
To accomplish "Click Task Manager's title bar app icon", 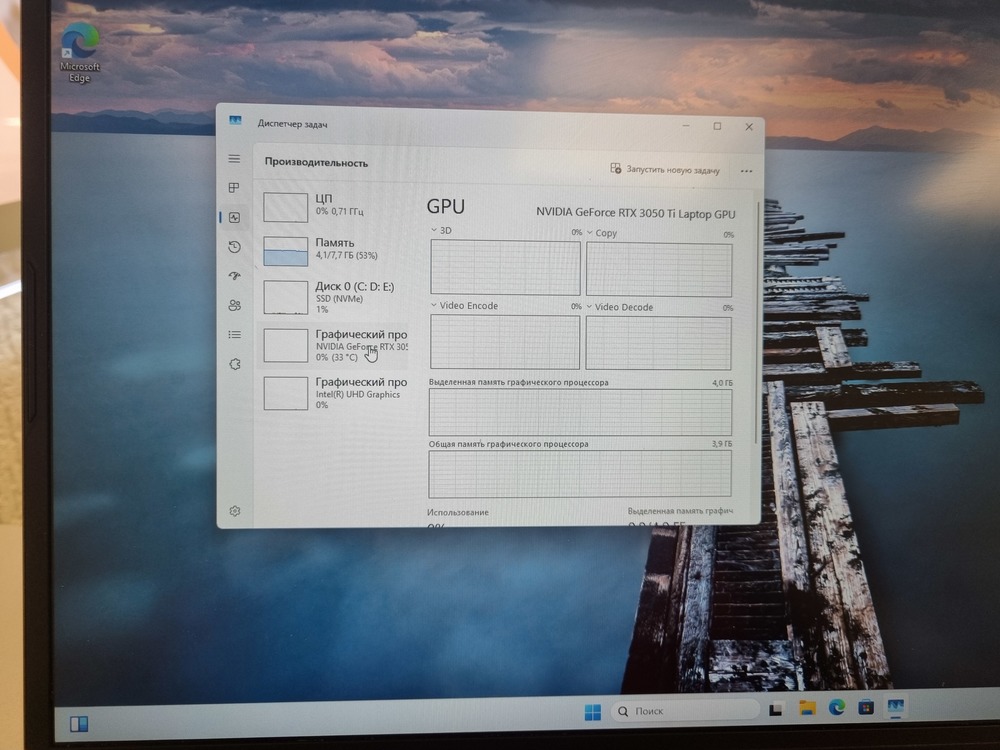I will click(235, 121).
